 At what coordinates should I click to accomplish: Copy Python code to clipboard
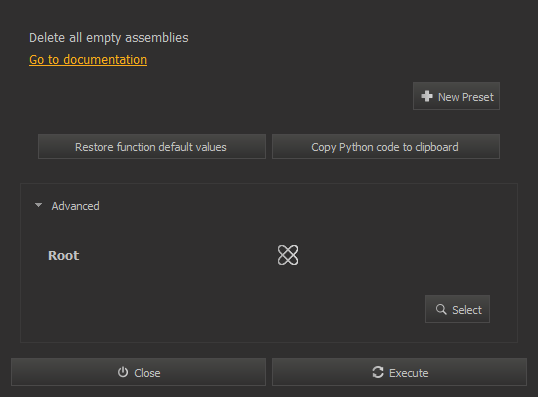[386, 147]
